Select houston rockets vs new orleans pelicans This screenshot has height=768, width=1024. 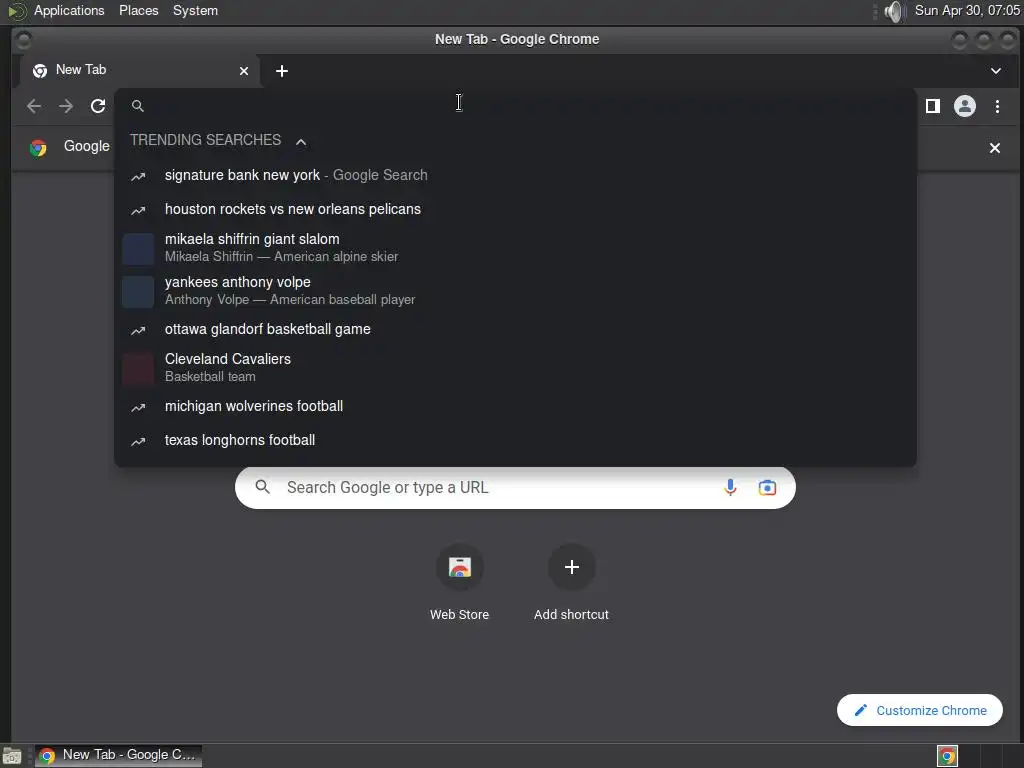pos(515,209)
